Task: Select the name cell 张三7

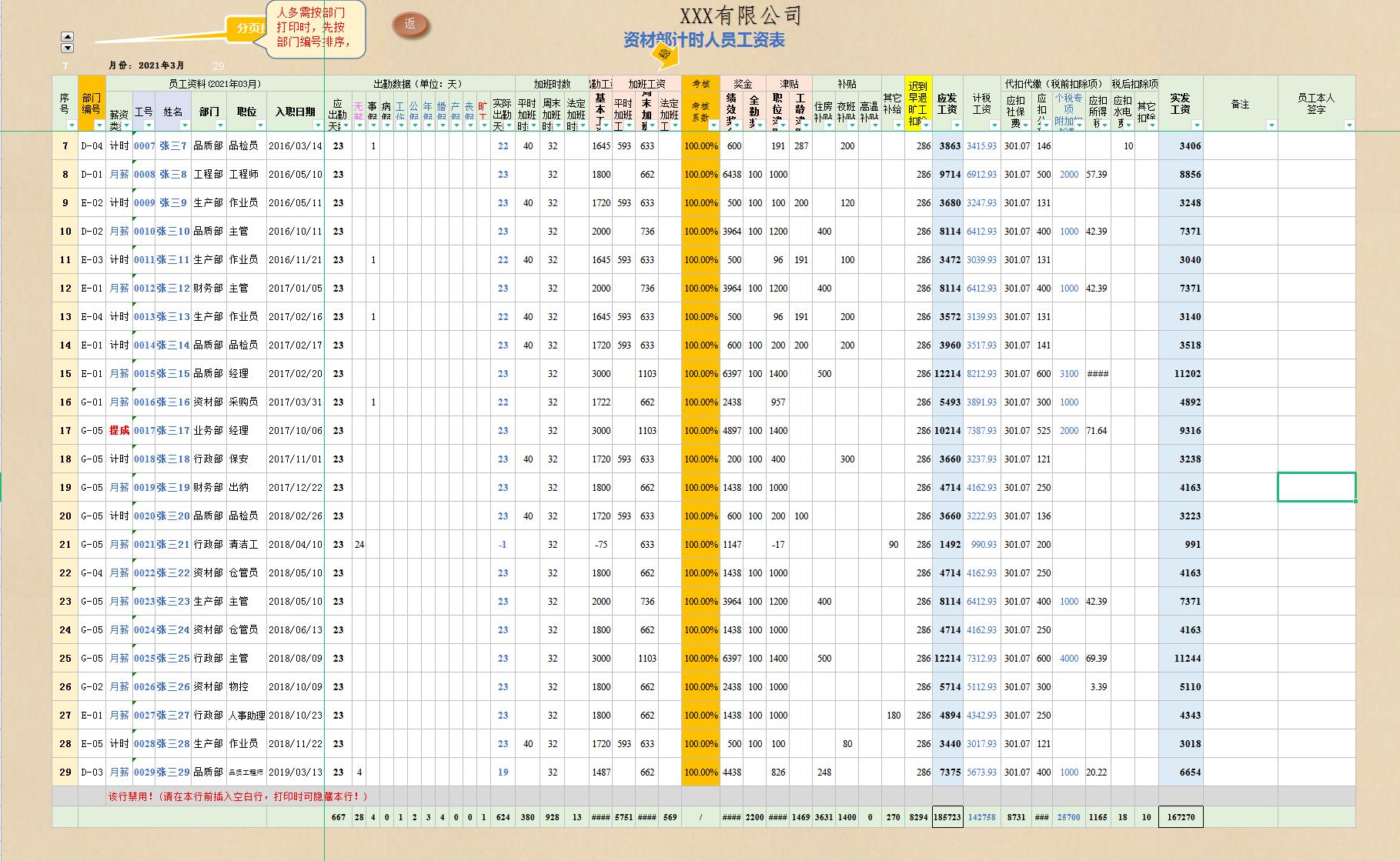Action: click(x=173, y=146)
